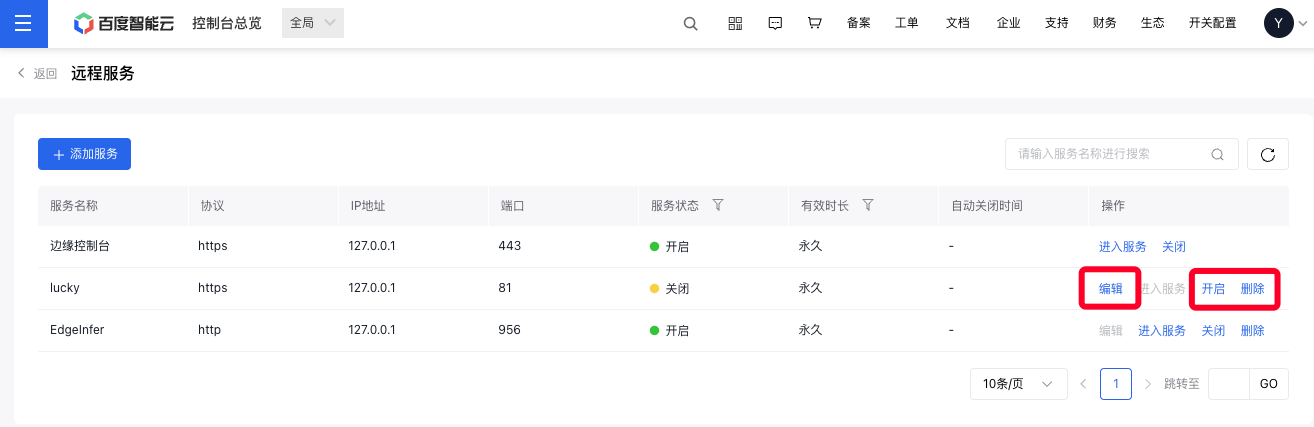Filter by 有效时长 funnel icon
This screenshot has height=427, width=1314.
pyautogui.click(x=868, y=205)
